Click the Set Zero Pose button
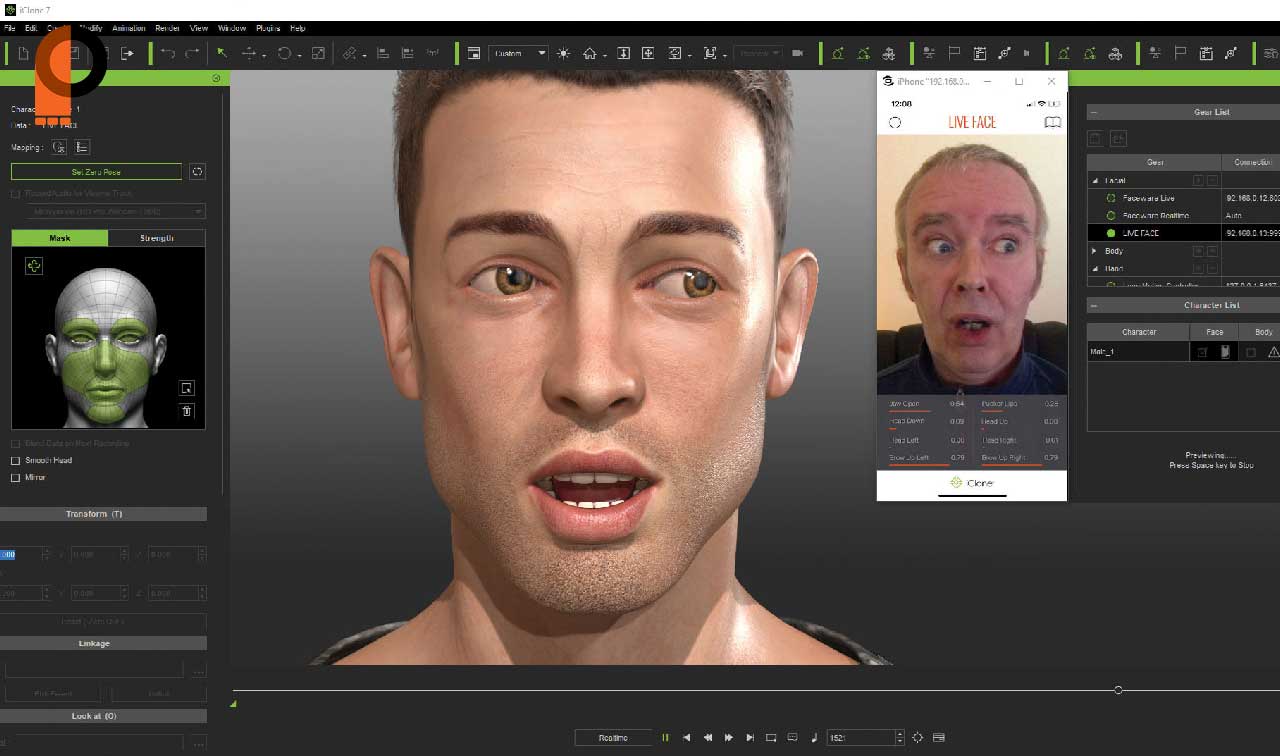The image size is (1280, 756). 96,172
